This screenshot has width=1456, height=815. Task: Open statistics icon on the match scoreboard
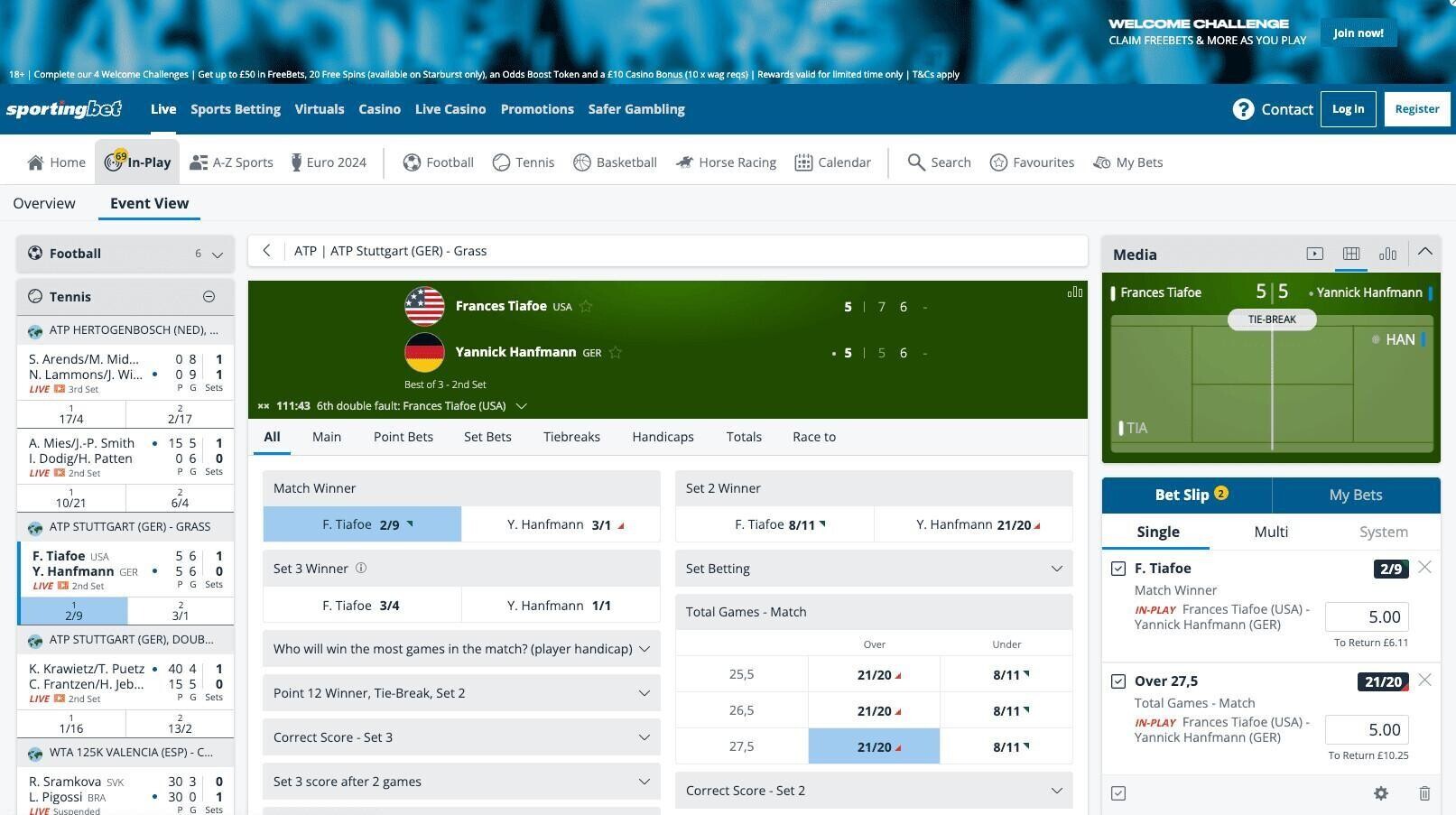[x=1075, y=292]
